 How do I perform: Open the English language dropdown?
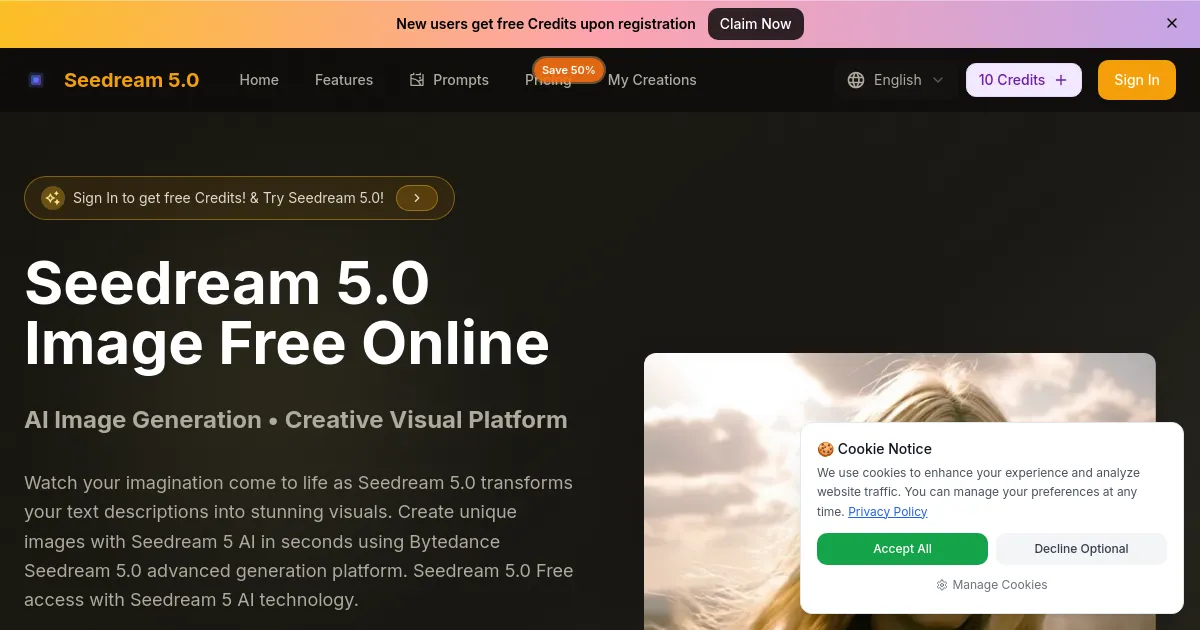click(895, 80)
